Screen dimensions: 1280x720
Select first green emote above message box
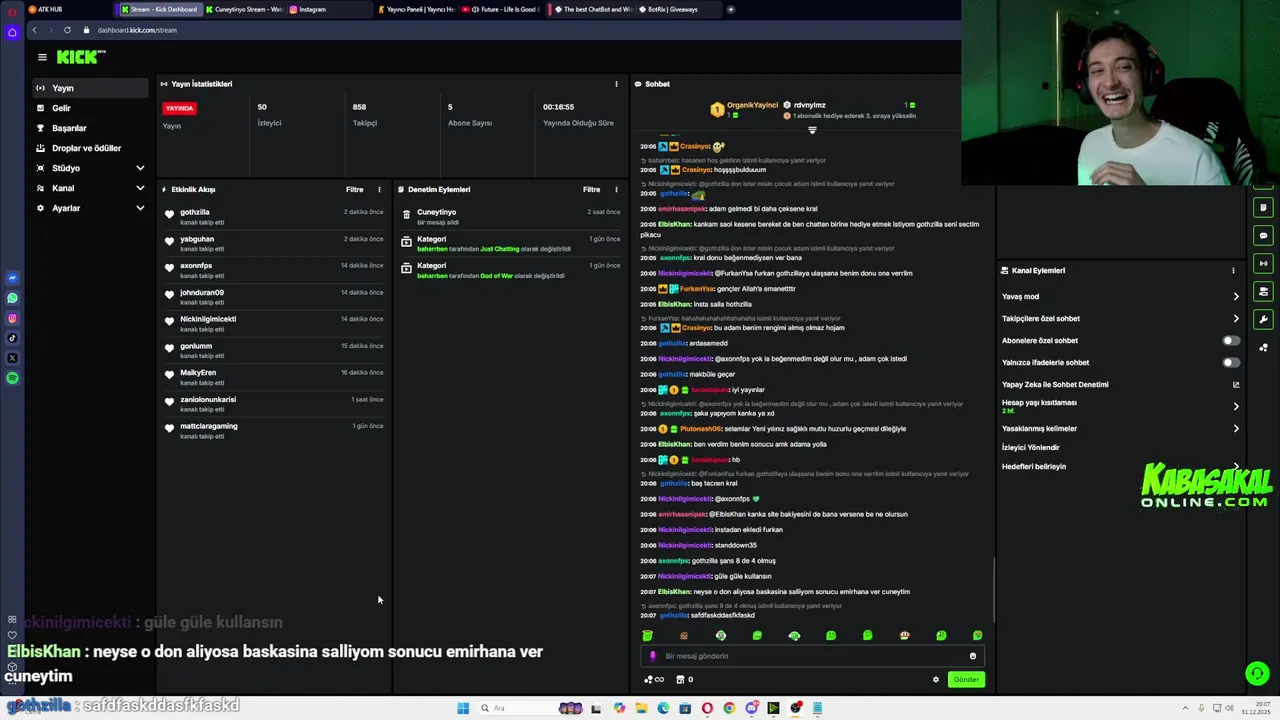pos(647,635)
